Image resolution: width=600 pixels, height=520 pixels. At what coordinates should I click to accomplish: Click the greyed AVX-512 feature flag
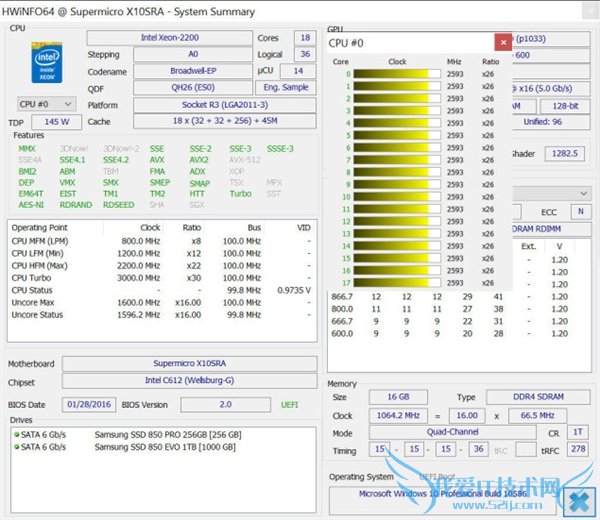[245, 160]
